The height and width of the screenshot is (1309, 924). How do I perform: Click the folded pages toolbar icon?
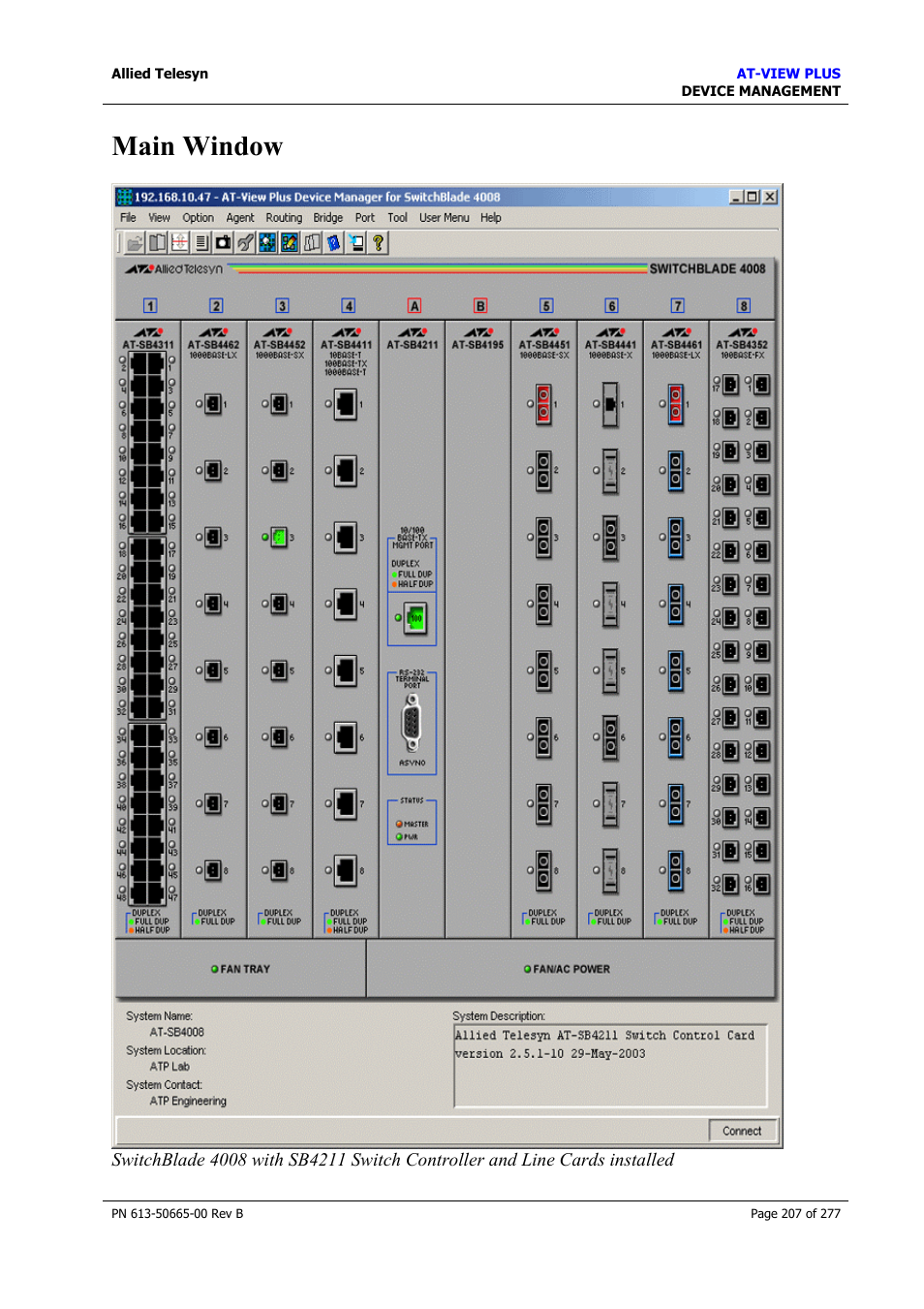point(312,242)
